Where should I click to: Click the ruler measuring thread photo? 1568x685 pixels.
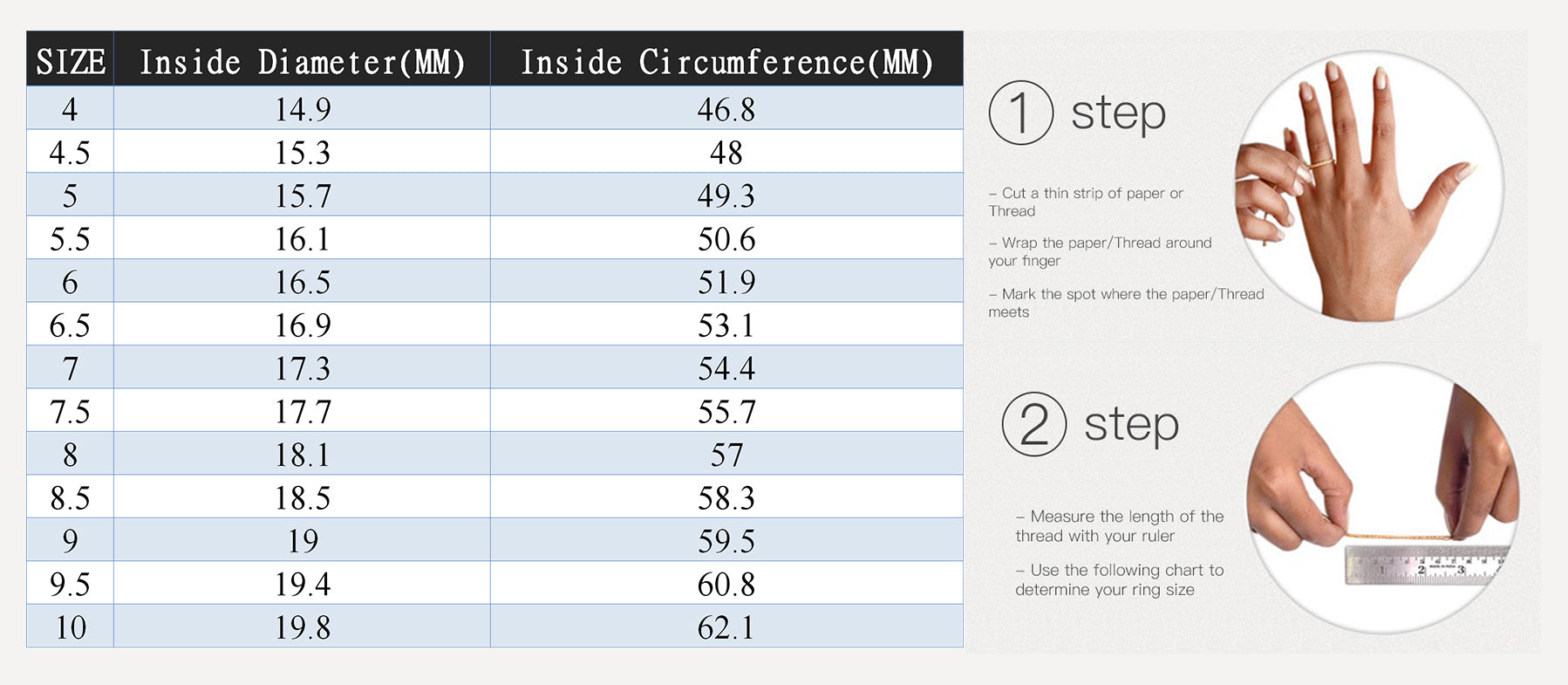click(x=1382, y=497)
